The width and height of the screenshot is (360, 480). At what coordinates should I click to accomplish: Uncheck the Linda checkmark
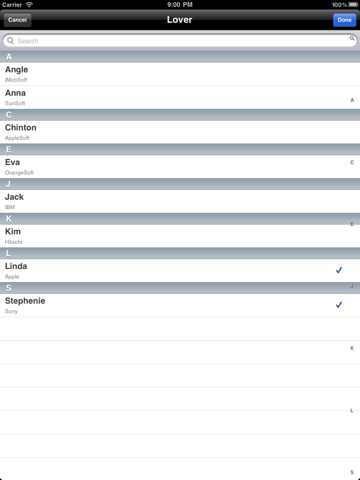coord(339,270)
